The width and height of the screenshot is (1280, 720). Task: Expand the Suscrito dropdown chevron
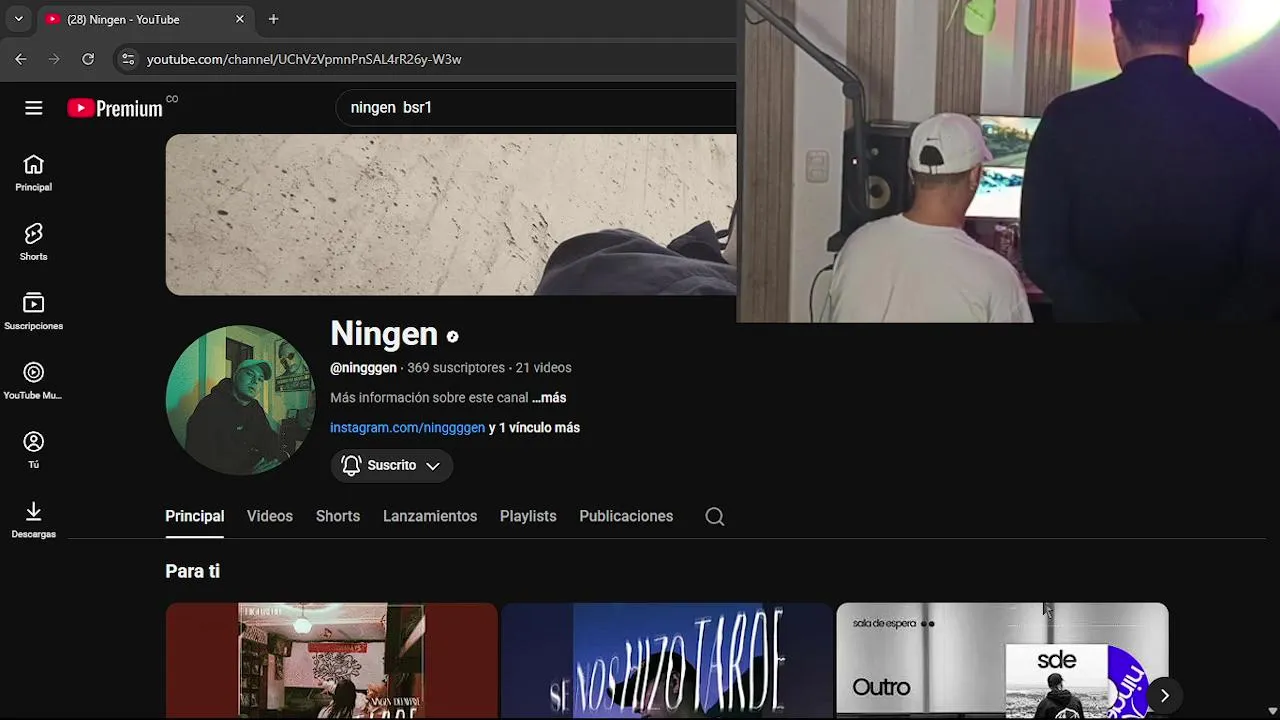click(433, 466)
